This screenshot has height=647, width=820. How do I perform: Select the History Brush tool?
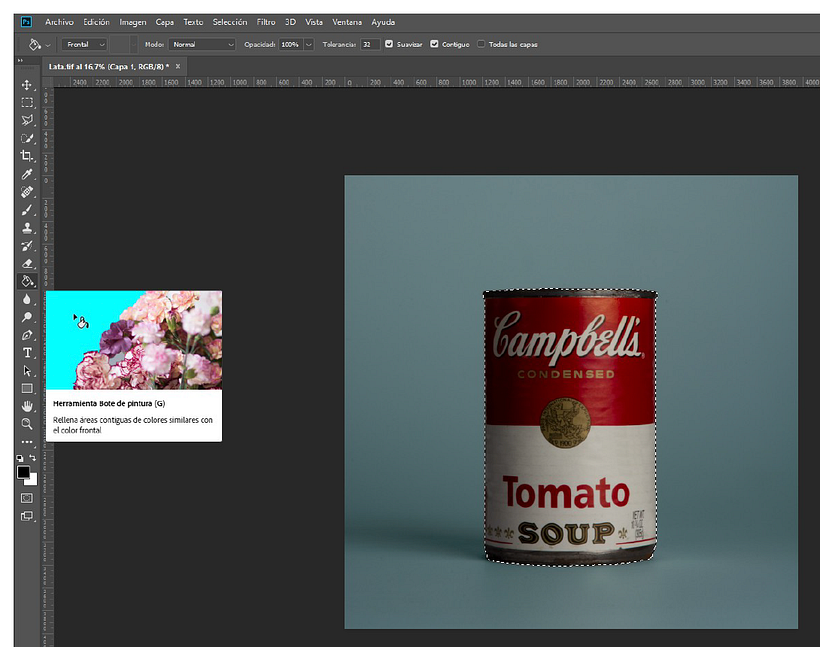point(27,245)
